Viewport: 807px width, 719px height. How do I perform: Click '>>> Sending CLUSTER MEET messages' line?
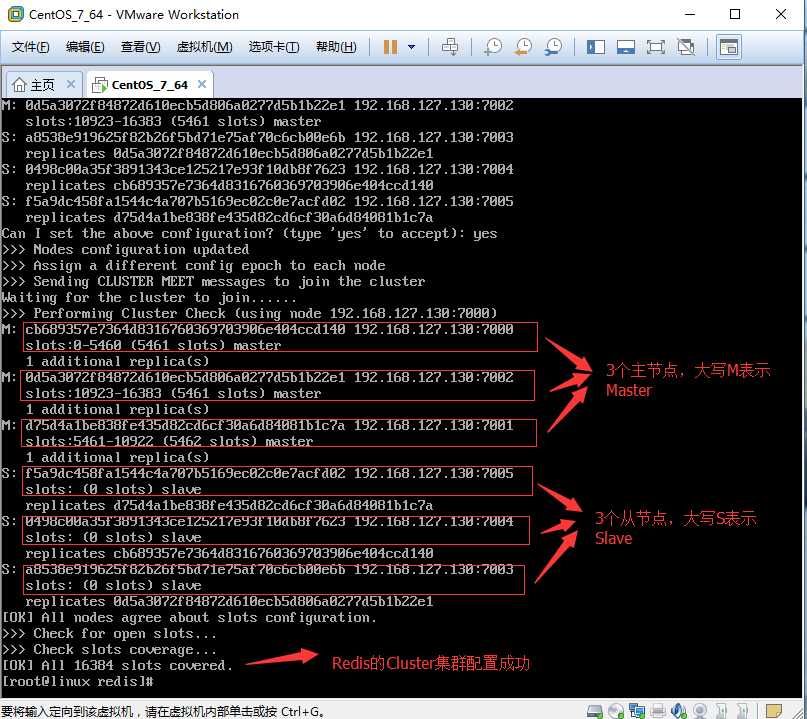pyautogui.click(x=213, y=282)
